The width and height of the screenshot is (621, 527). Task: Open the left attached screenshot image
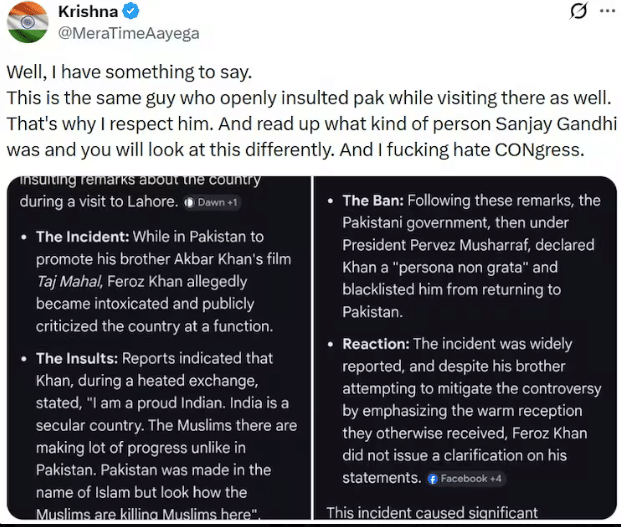click(x=158, y=350)
